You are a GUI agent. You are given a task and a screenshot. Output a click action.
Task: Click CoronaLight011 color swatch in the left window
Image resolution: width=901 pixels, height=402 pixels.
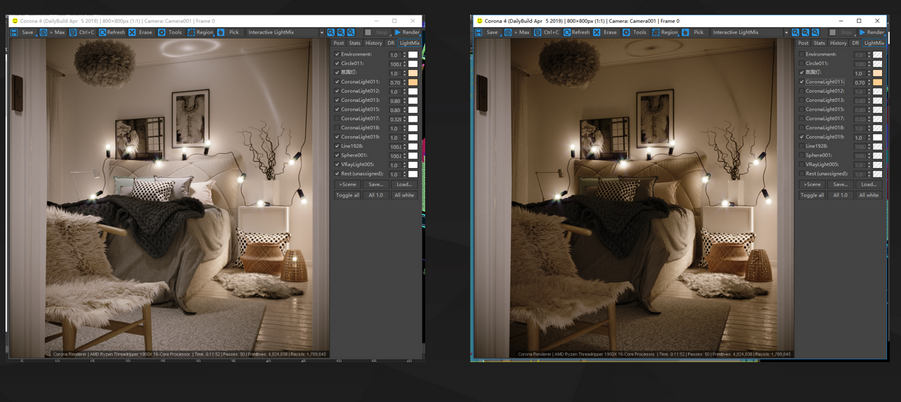point(412,82)
